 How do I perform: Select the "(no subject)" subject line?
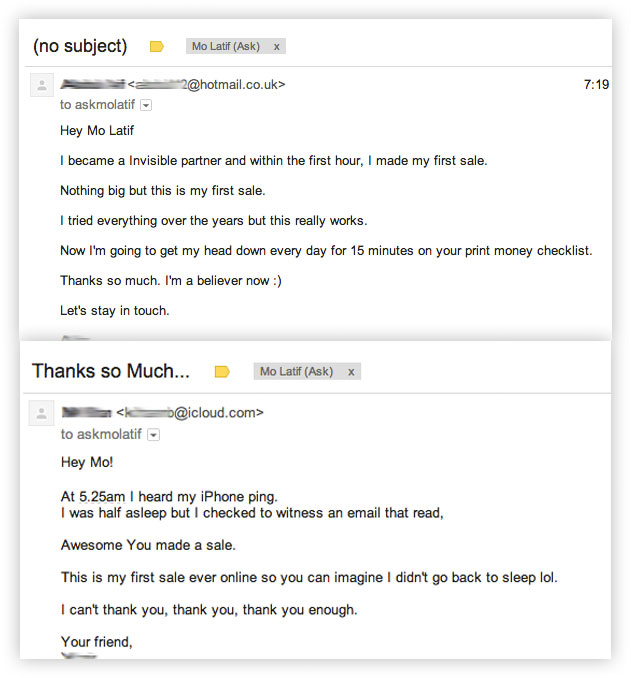[80, 46]
